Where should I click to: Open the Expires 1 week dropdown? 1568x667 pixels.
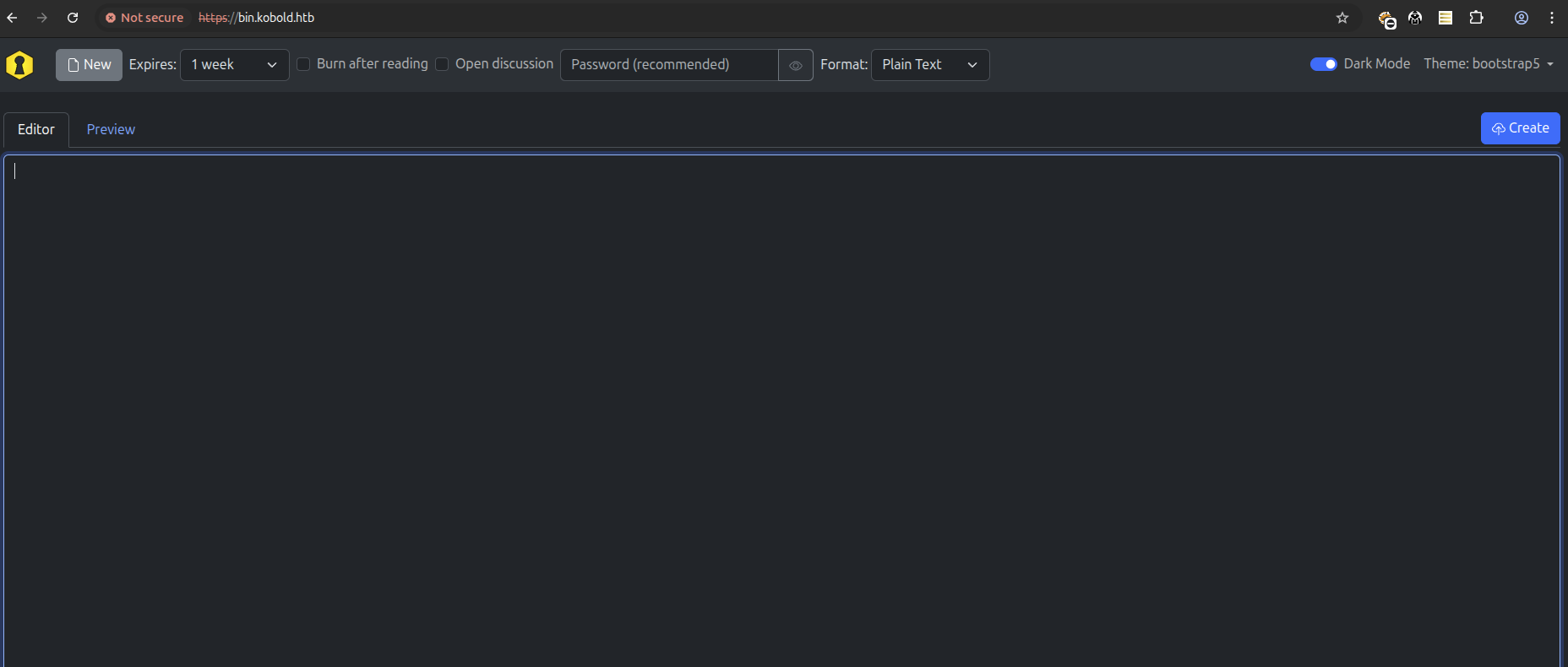(x=235, y=65)
